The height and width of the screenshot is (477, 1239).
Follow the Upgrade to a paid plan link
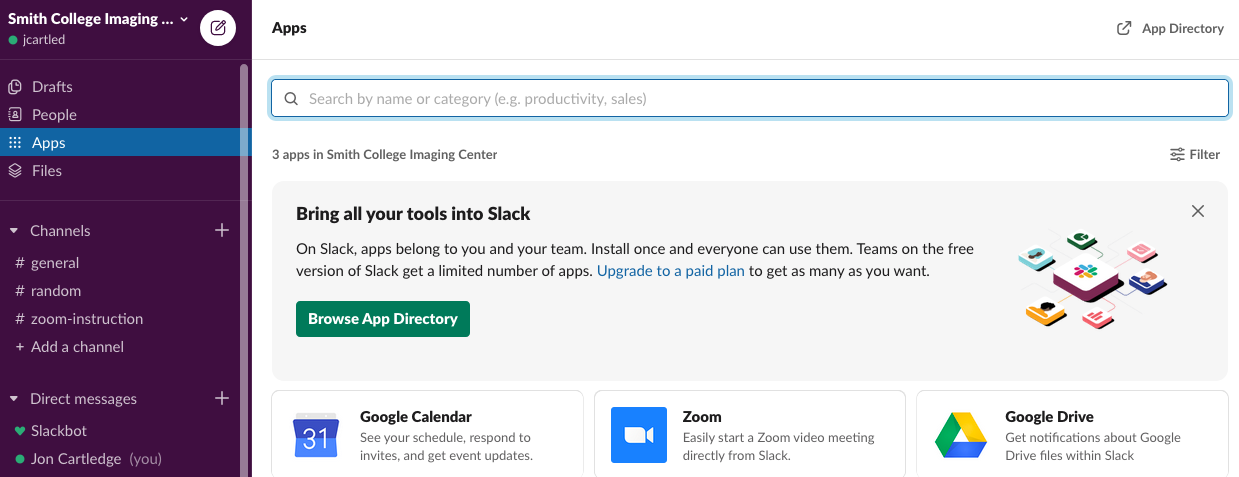[671, 271]
